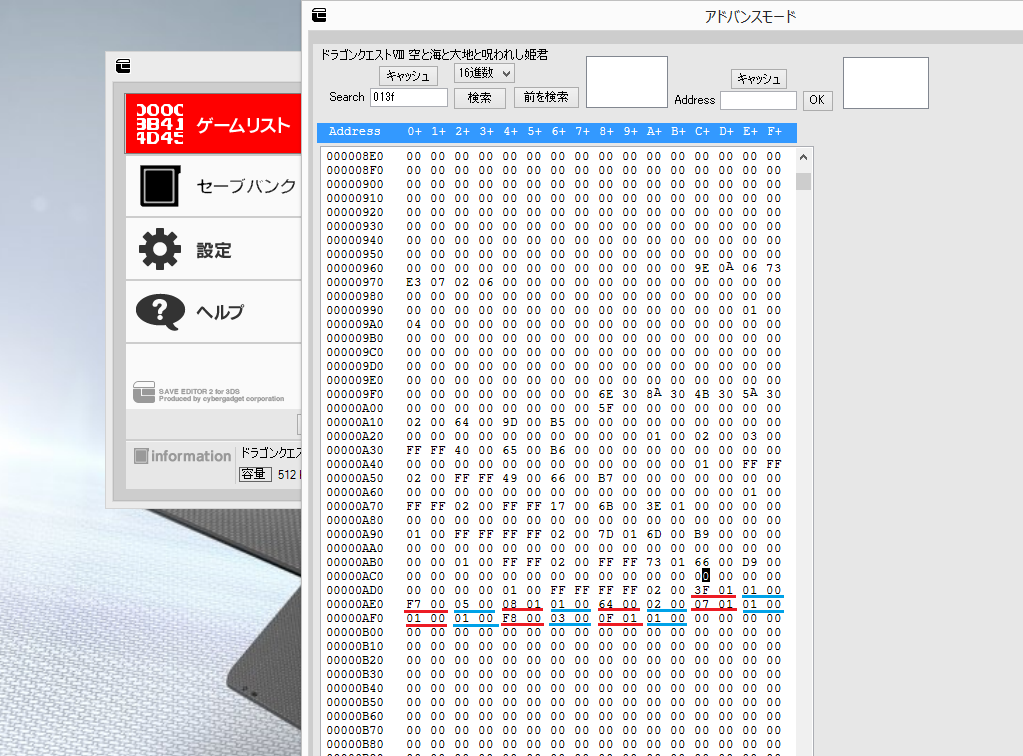This screenshot has width=1023, height=756.
Task: Click byte 9D in row 00000A10
Action: pyautogui.click(x=510, y=422)
